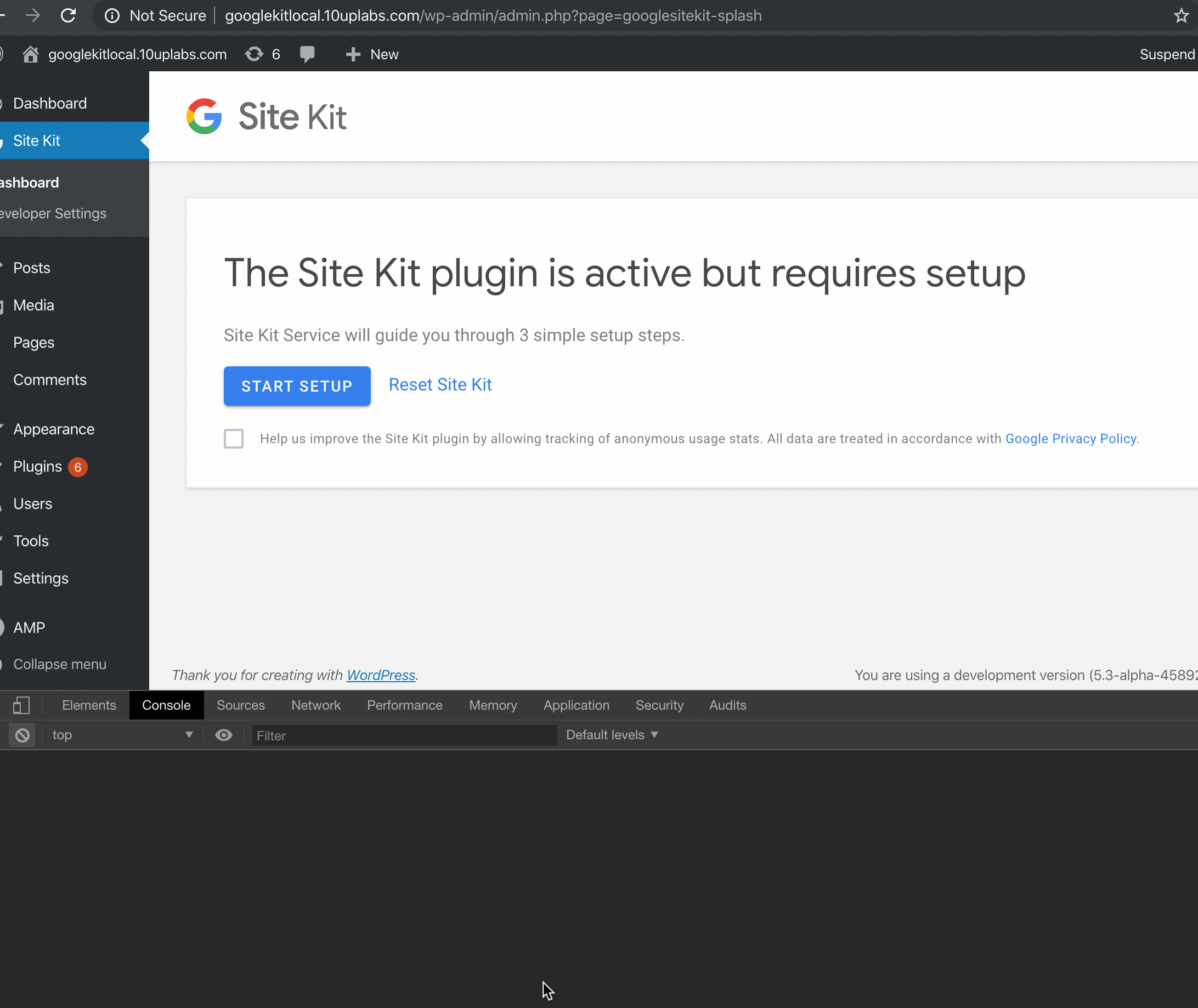Enable anonymous usage stats tracking
1198x1008 pixels.
233,438
